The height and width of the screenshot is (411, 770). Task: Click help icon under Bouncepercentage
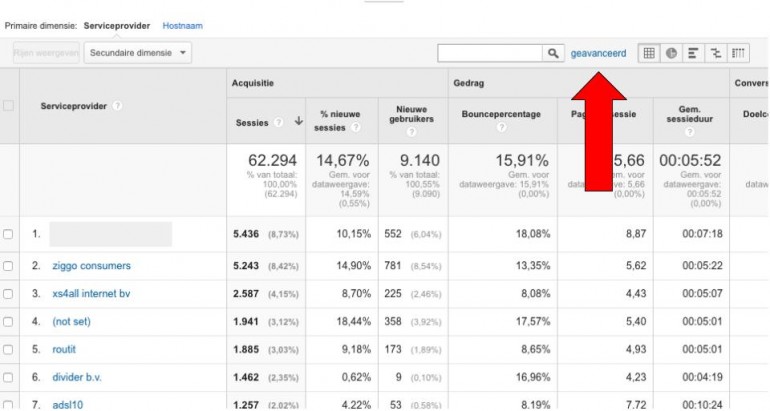click(x=501, y=128)
